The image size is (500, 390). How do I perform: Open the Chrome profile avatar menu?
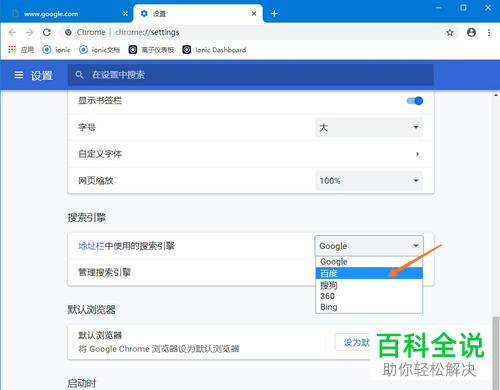click(x=471, y=32)
